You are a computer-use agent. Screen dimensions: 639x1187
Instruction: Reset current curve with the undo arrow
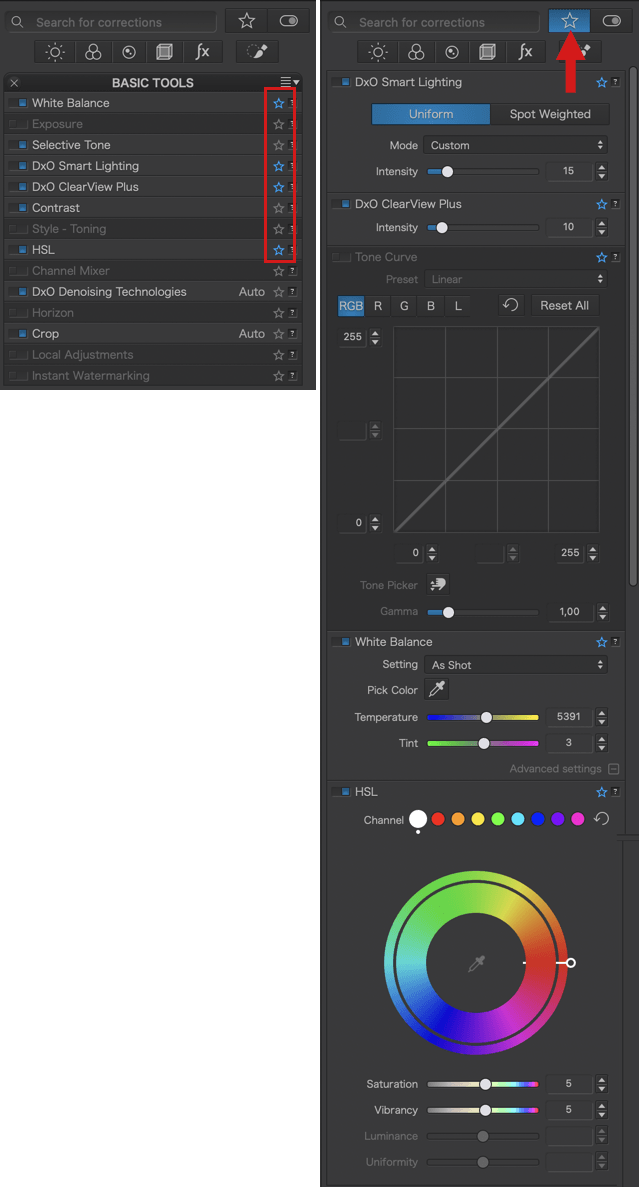511,305
